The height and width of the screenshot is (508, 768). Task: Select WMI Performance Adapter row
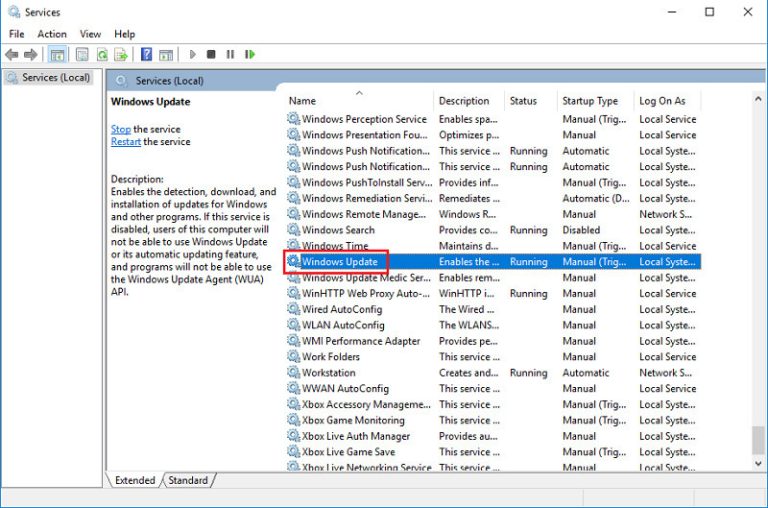coord(493,341)
